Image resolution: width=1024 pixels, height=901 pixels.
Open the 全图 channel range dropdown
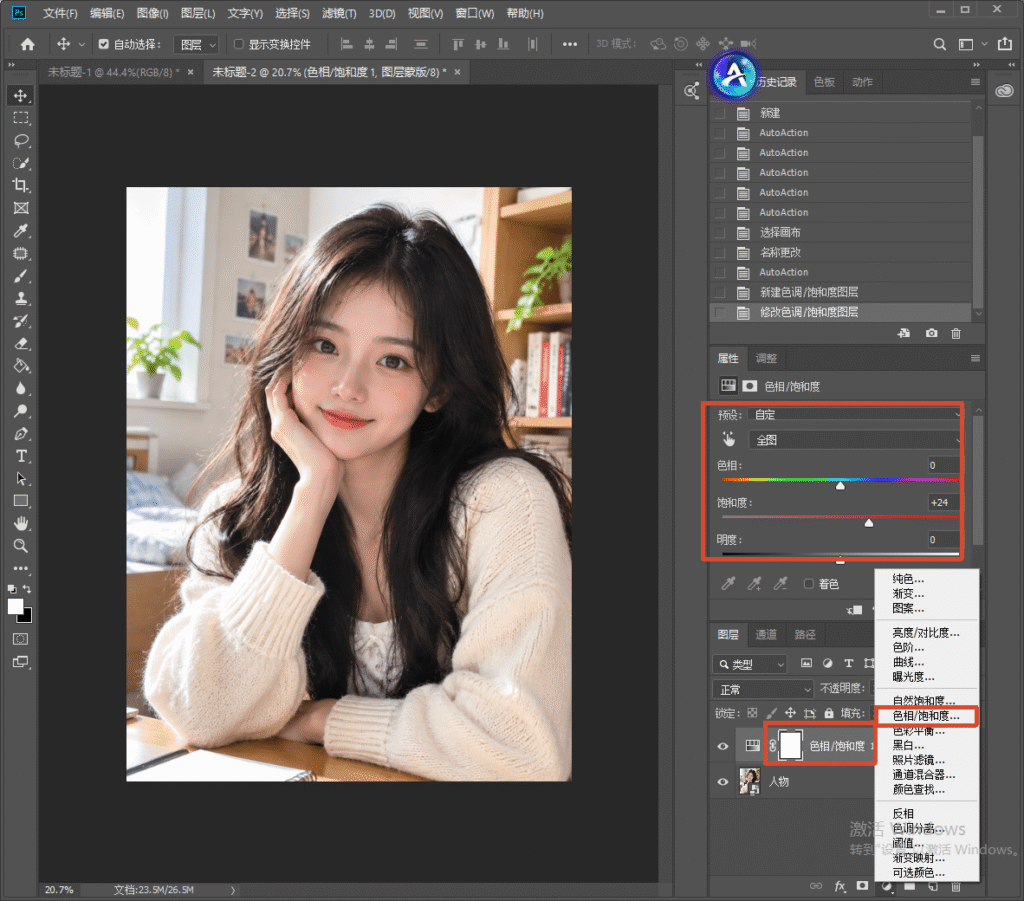pyautogui.click(x=856, y=440)
